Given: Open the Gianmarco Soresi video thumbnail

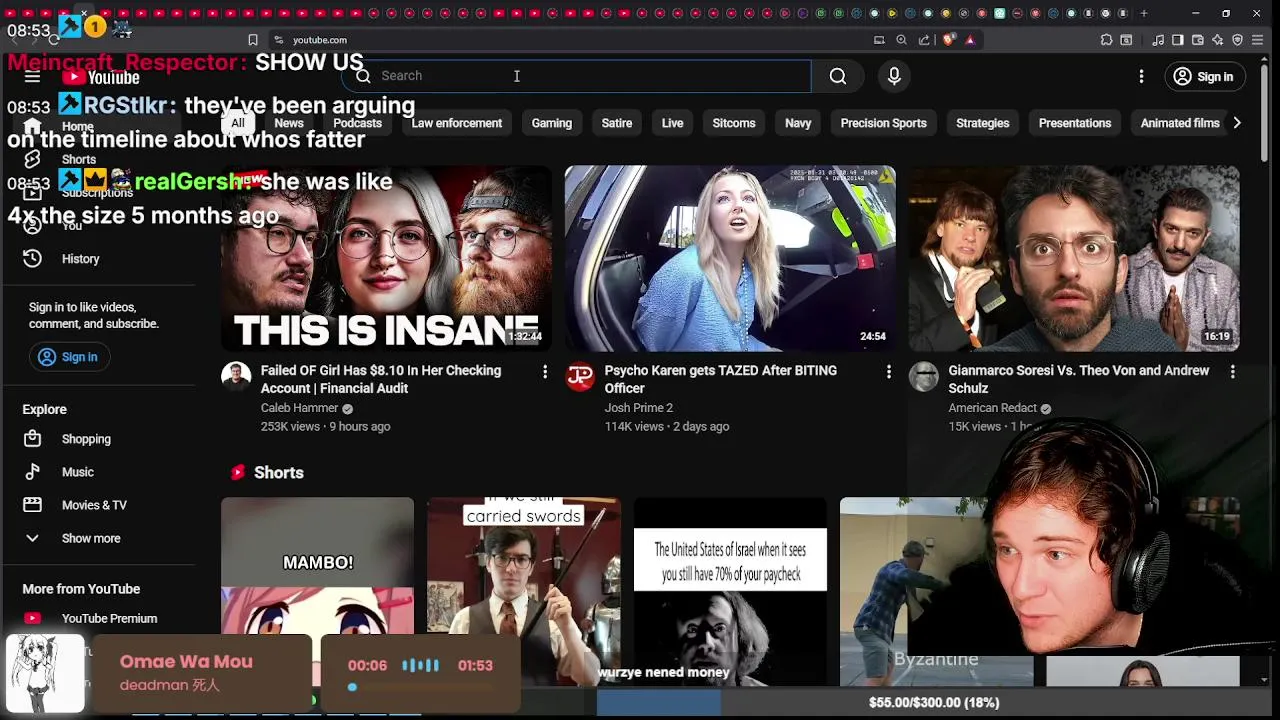Looking at the screenshot, I should [1074, 259].
